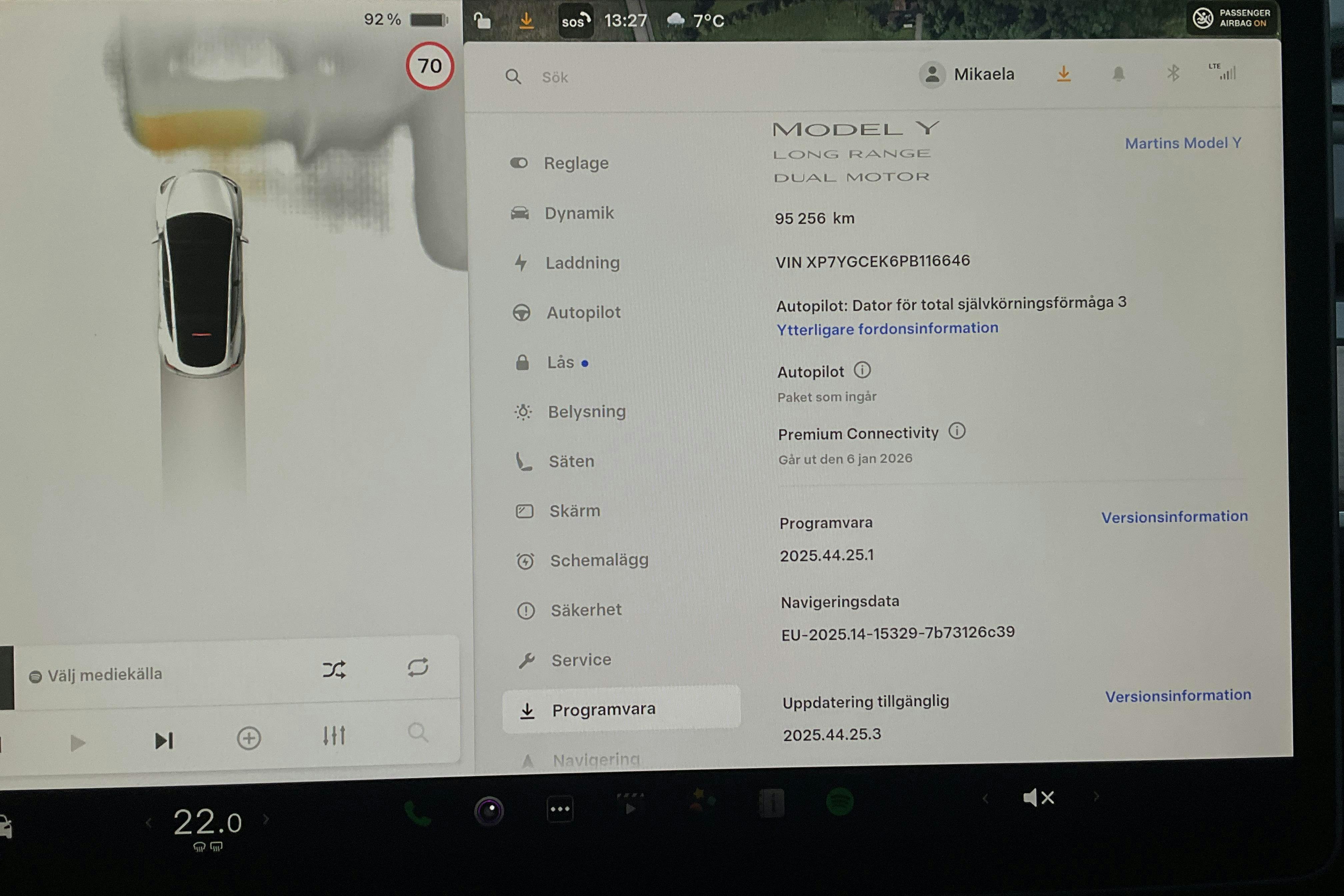Tap the Autopilot info icon
Viewport: 1344px width, 896px height.
(862, 370)
